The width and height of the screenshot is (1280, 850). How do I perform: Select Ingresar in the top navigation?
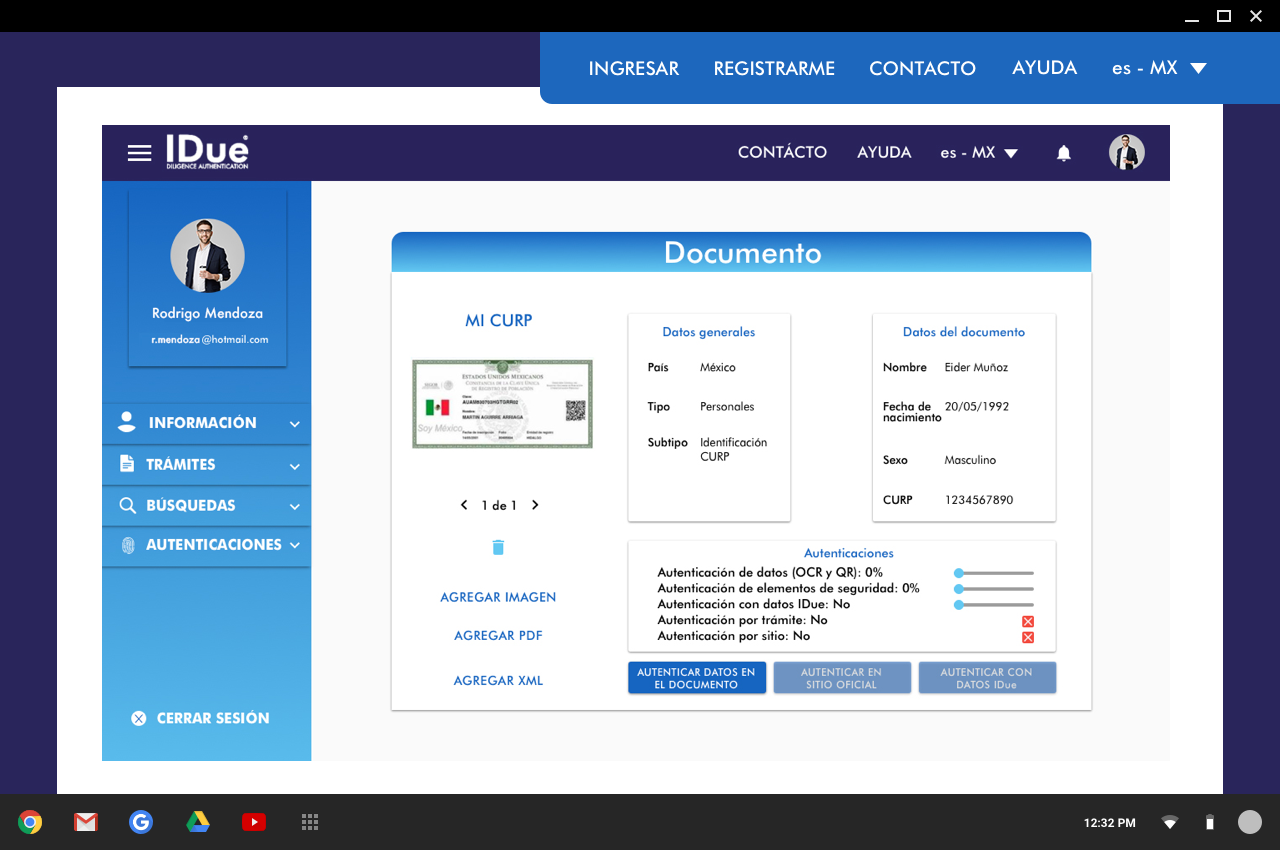[x=633, y=68]
